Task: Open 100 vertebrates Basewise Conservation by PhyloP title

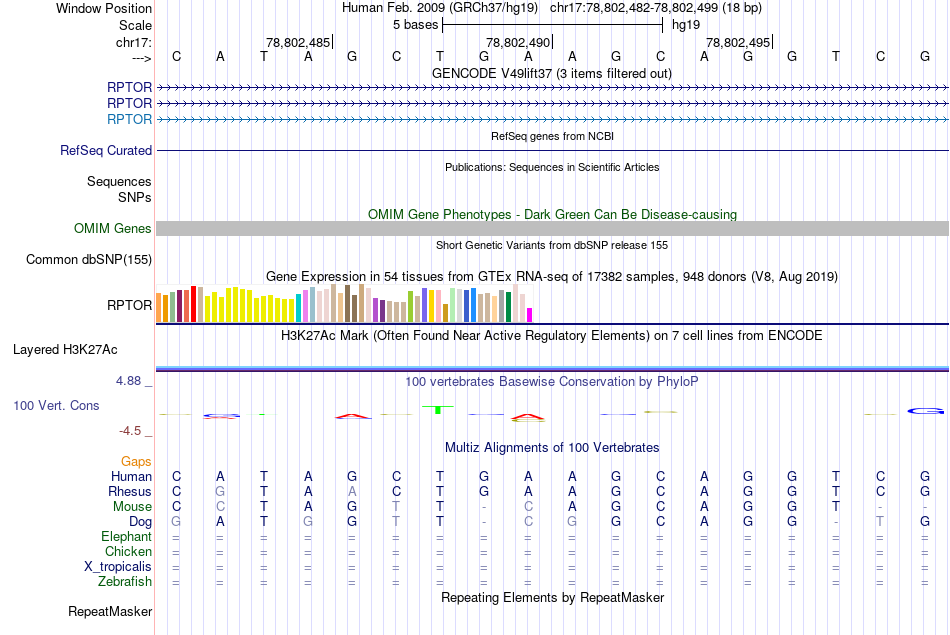Action: [552, 382]
